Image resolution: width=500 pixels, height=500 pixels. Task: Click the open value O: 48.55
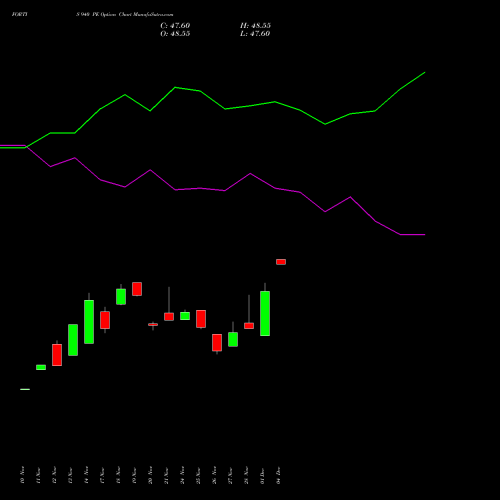coord(175,34)
